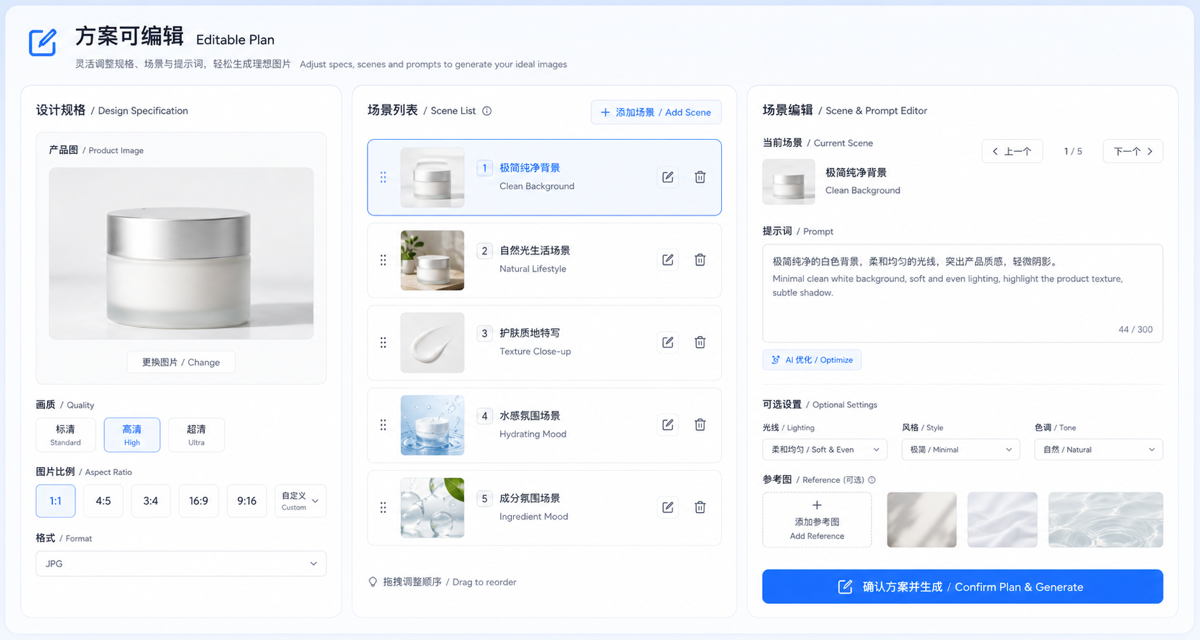The width and height of the screenshot is (1200, 640).
Task: Click the '1 / 5' scene counter
Action: click(1073, 152)
